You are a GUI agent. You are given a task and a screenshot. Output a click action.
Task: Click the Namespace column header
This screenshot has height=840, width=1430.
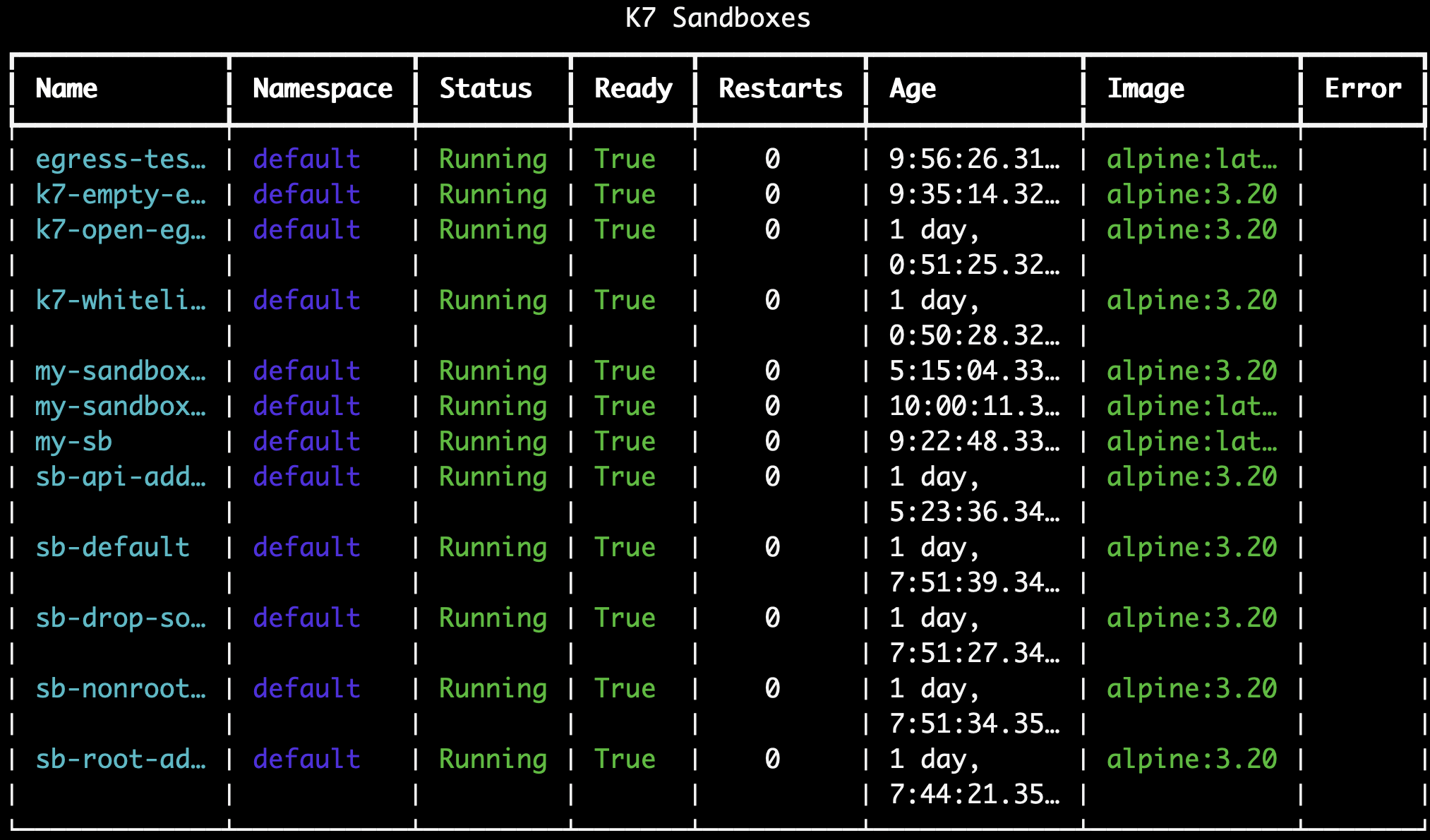pos(322,88)
